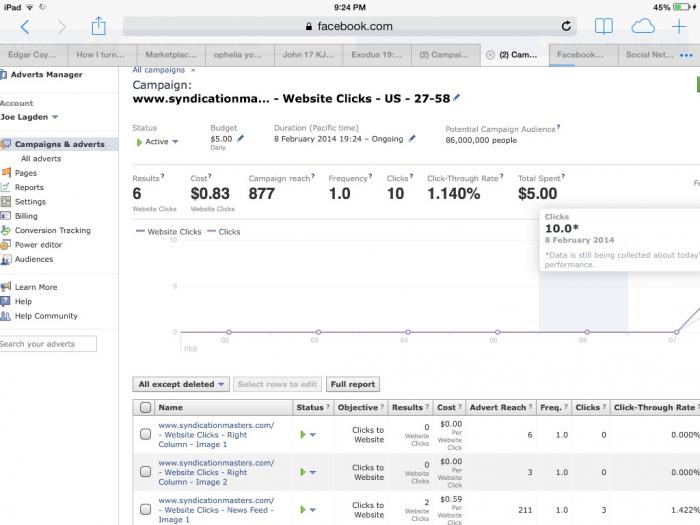
Task: Open the All adverts sidebar link
Action: pyautogui.click(x=41, y=158)
